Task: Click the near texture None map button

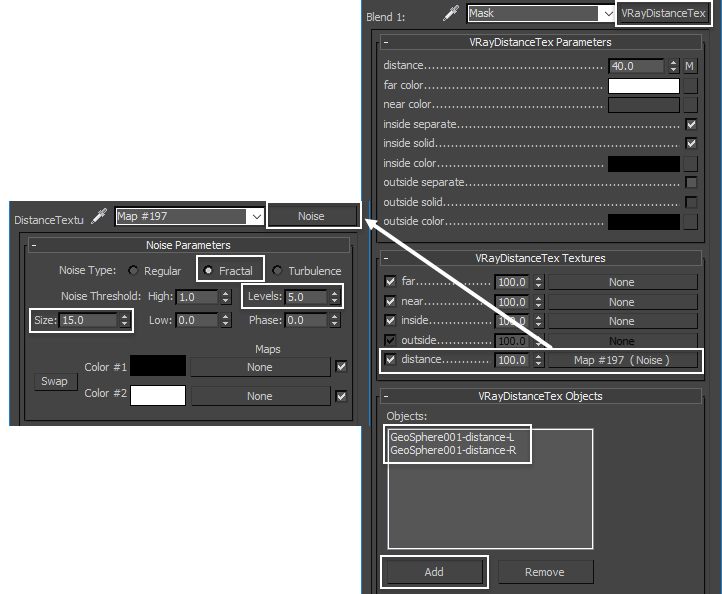Action: (623, 302)
